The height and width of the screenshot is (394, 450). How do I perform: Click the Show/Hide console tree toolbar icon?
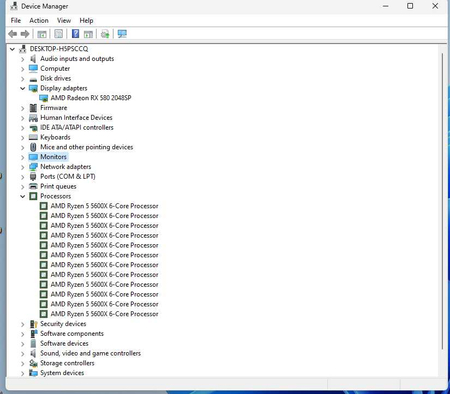point(42,34)
